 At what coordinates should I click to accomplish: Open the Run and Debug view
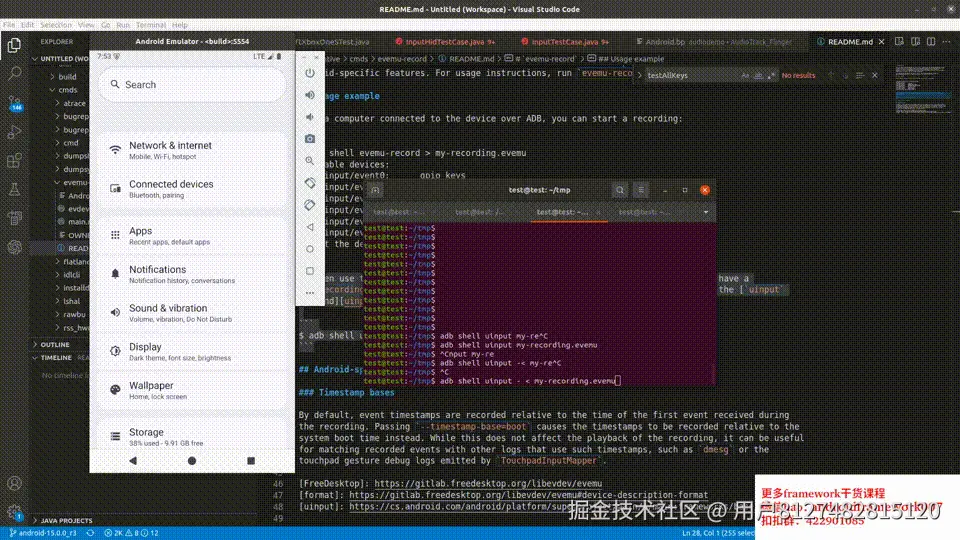(x=14, y=132)
